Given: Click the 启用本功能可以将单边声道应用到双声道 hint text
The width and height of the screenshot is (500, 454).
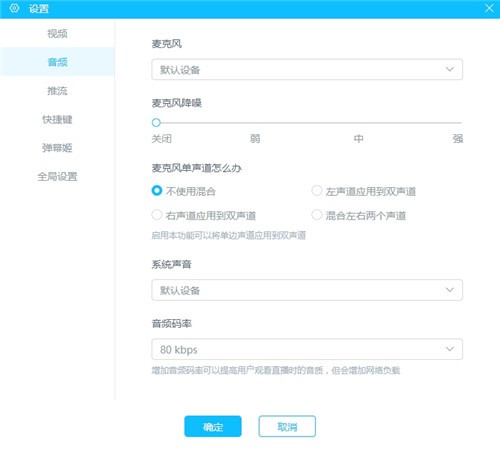Looking at the screenshot, I should point(229,236).
